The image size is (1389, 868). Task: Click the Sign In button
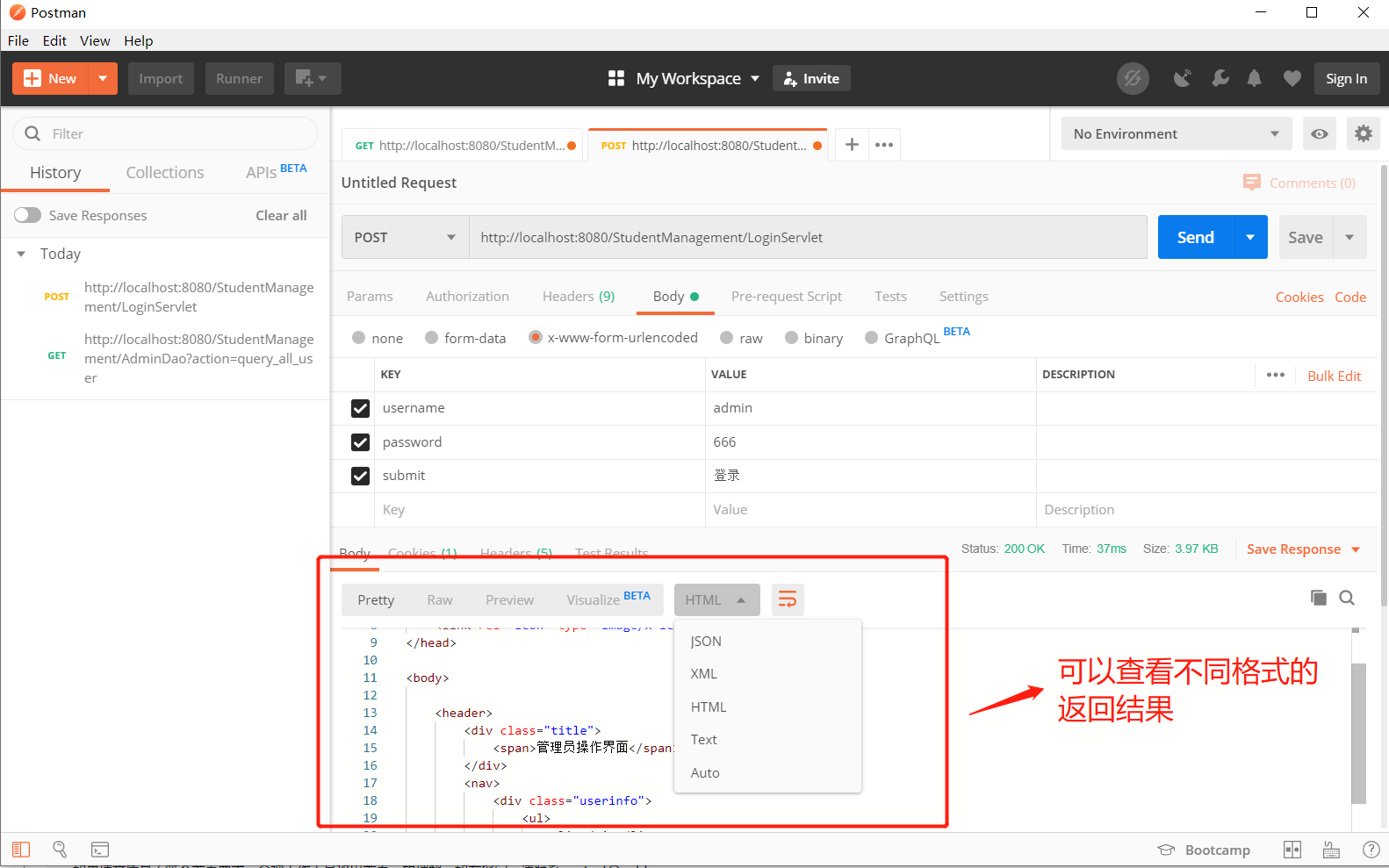click(x=1346, y=78)
